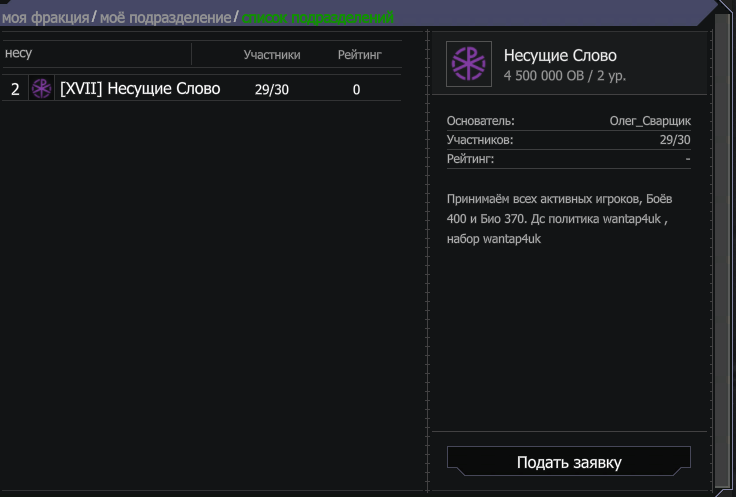The height and width of the screenshot is (497, 736).
Task: Select the 'список подразделений' tab
Action: (318, 18)
